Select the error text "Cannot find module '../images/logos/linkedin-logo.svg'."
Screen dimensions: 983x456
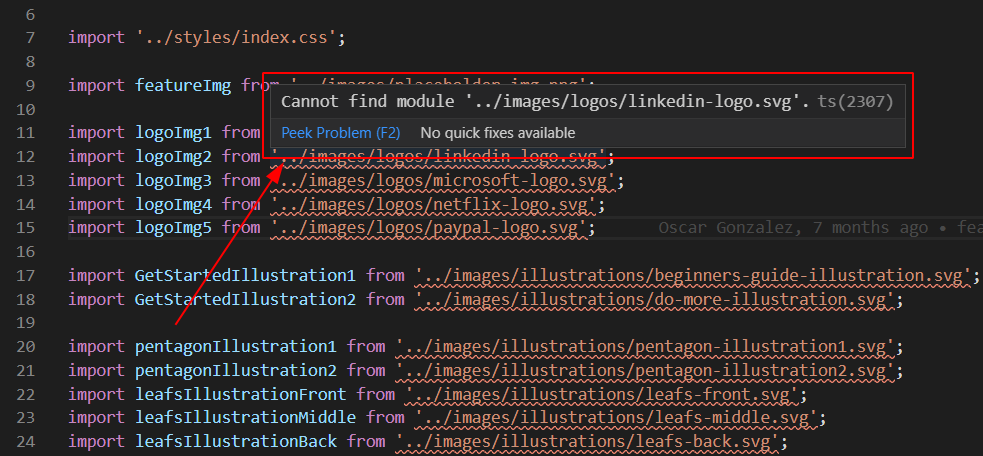click(x=545, y=102)
